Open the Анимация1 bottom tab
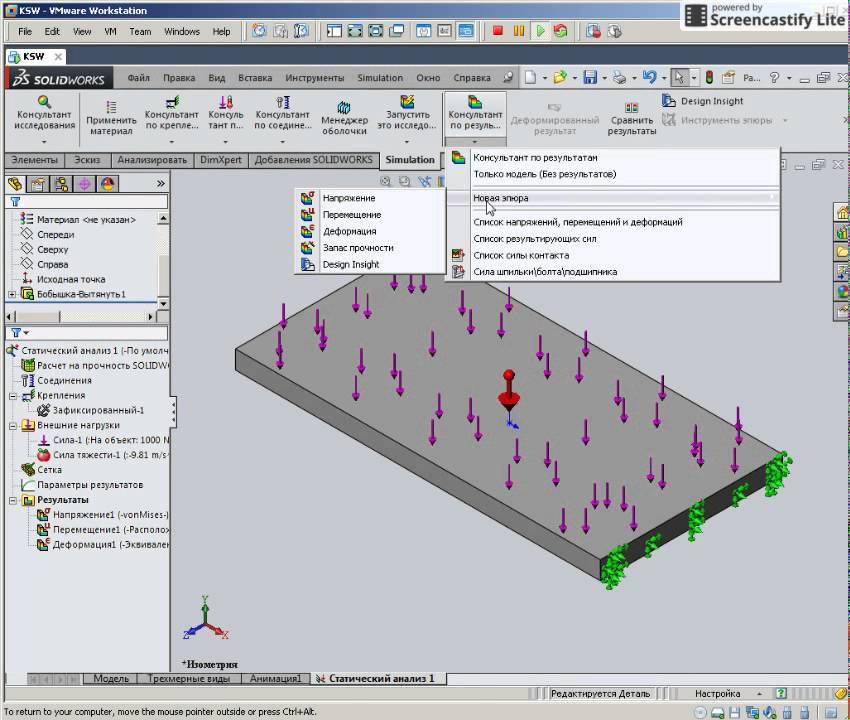 pos(275,679)
